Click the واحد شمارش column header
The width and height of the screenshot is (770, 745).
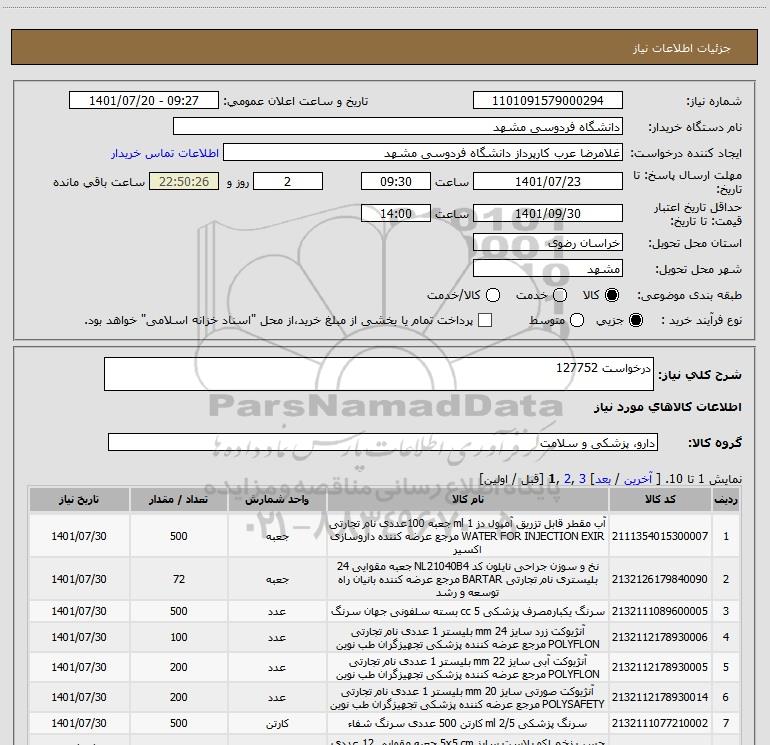point(277,499)
